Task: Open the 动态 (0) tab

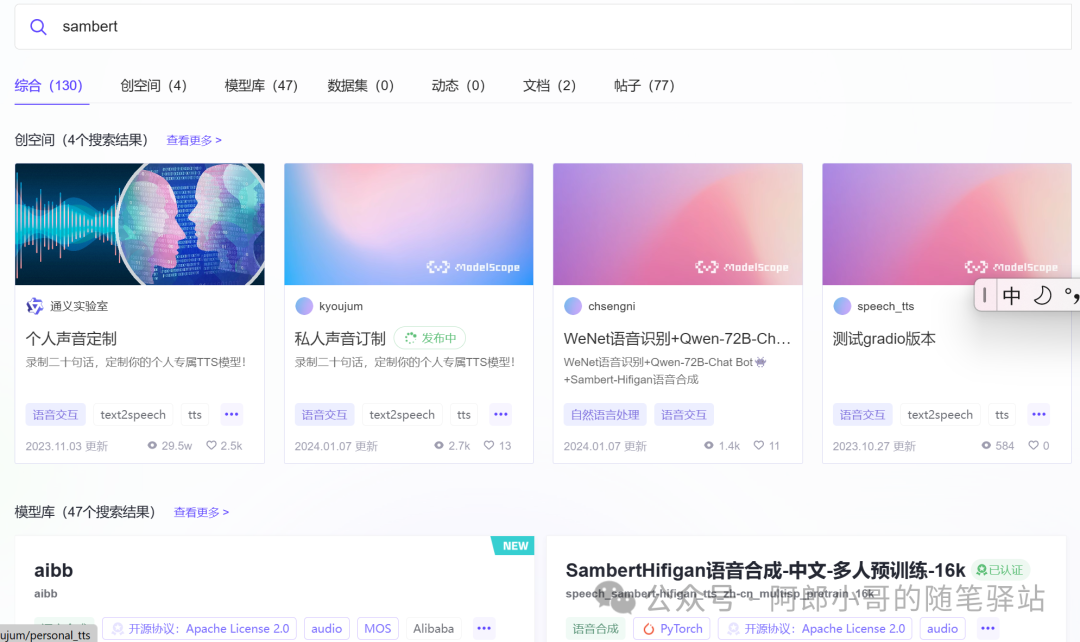Action: coord(458,85)
